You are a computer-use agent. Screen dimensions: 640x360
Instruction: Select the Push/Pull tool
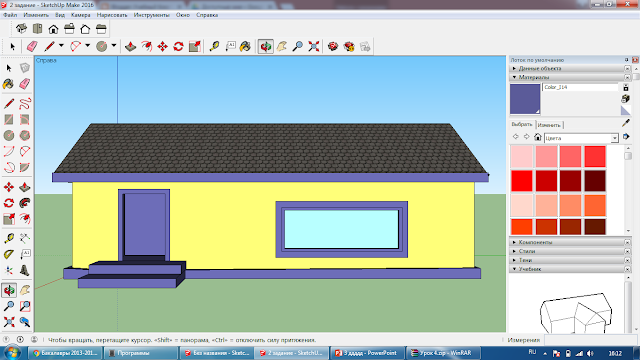point(131,47)
